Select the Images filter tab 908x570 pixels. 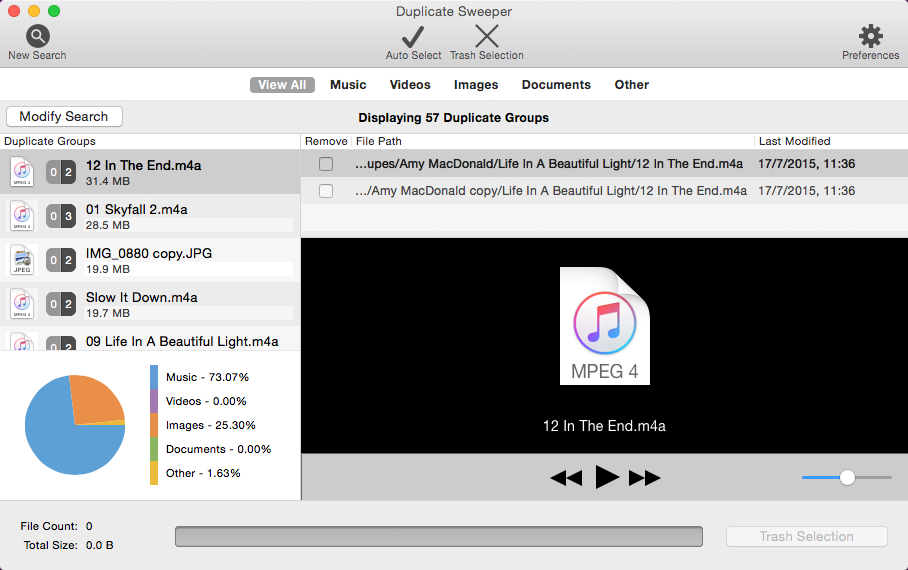pyautogui.click(x=476, y=85)
